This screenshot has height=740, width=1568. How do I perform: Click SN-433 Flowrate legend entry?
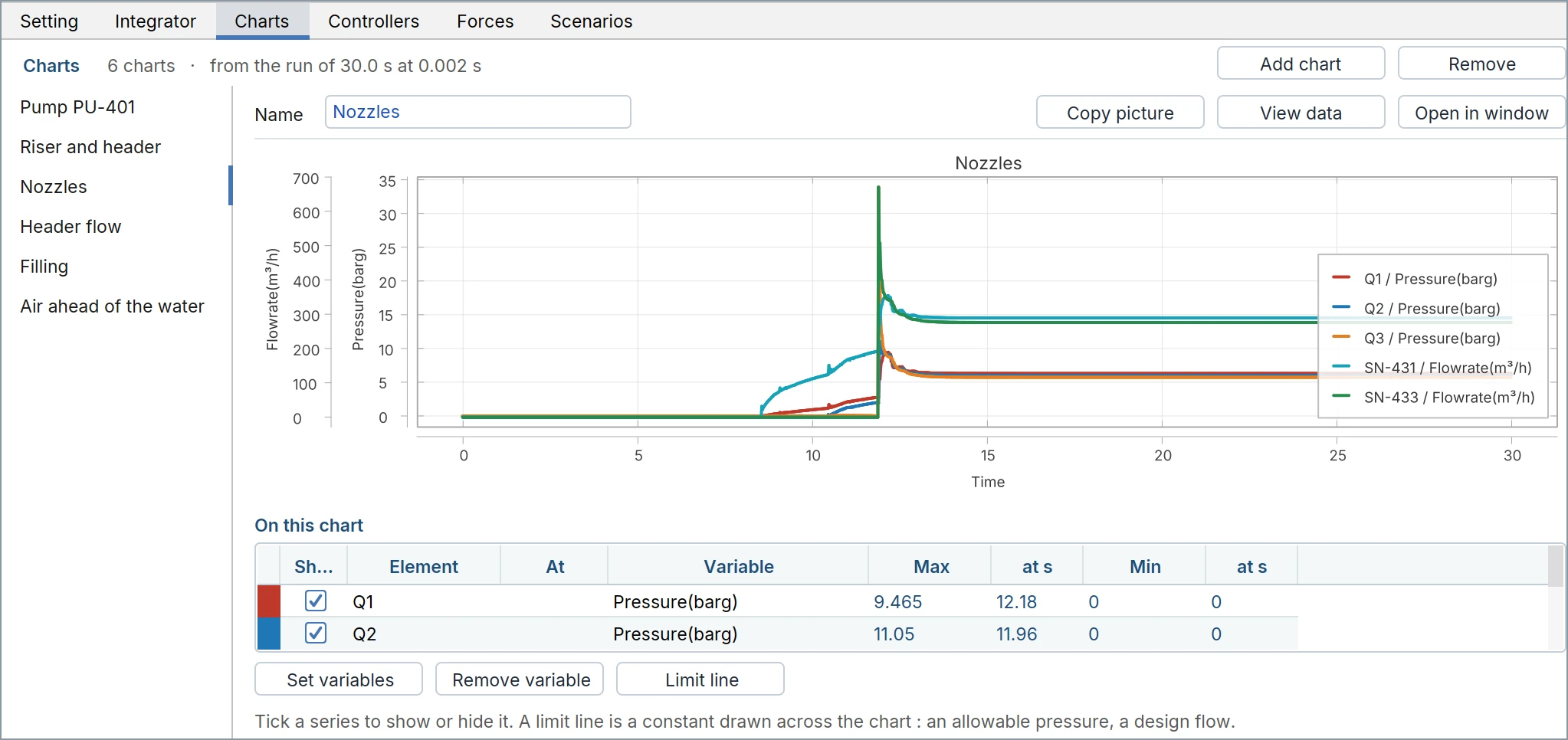click(1433, 398)
